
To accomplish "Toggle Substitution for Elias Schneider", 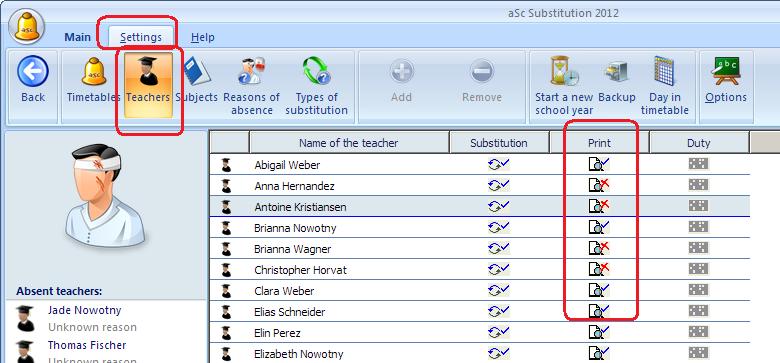I will (x=499, y=311).
